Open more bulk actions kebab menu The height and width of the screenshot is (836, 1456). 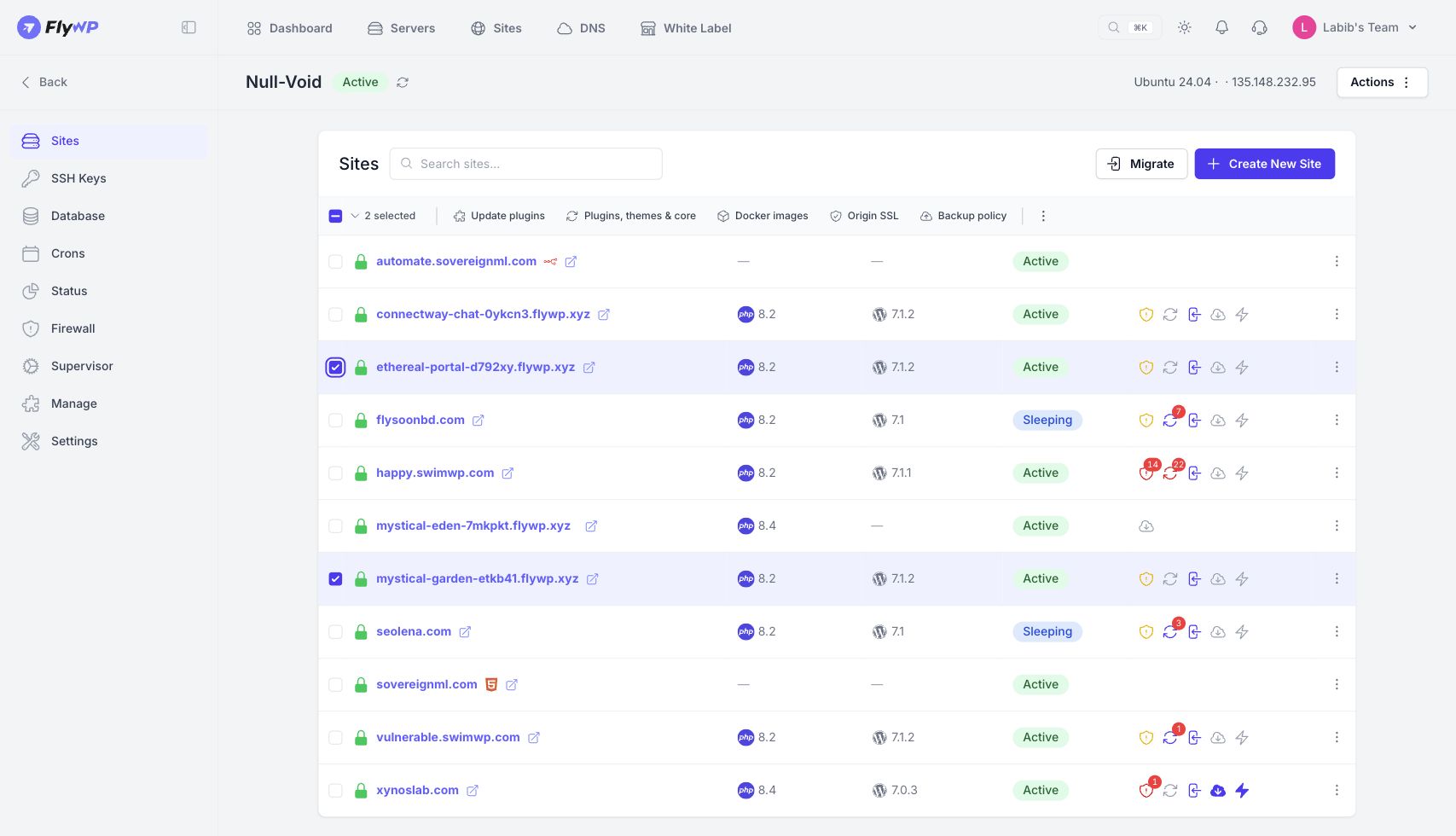1043,216
